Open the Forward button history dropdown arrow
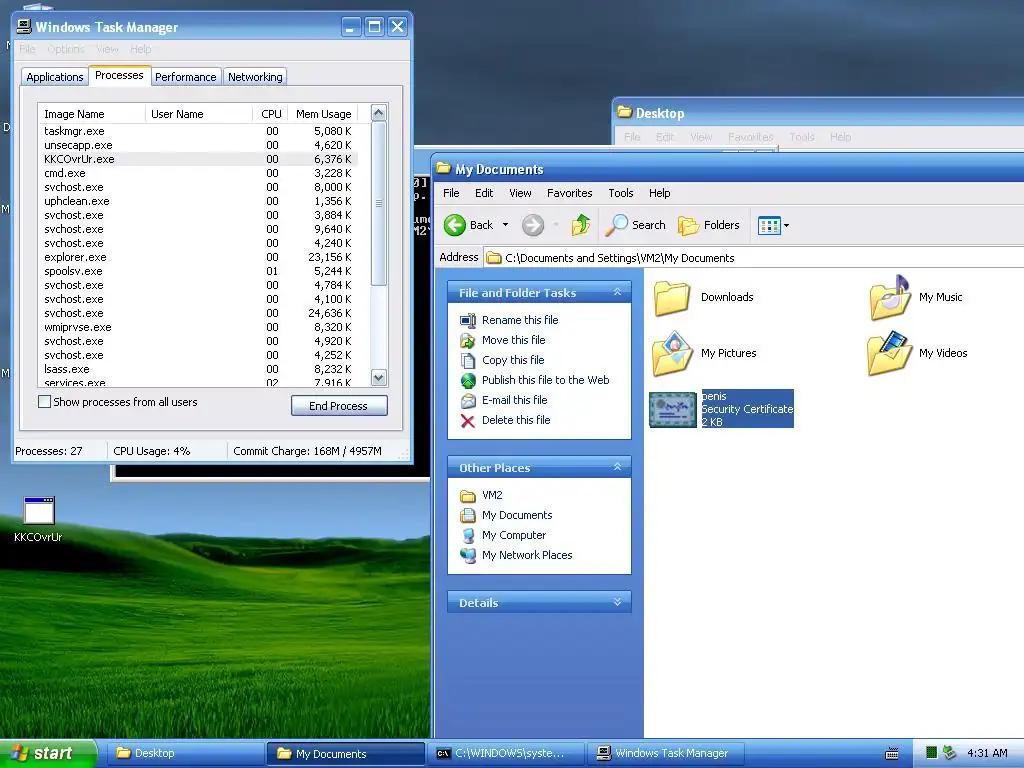The height and width of the screenshot is (768, 1024). tap(556, 225)
